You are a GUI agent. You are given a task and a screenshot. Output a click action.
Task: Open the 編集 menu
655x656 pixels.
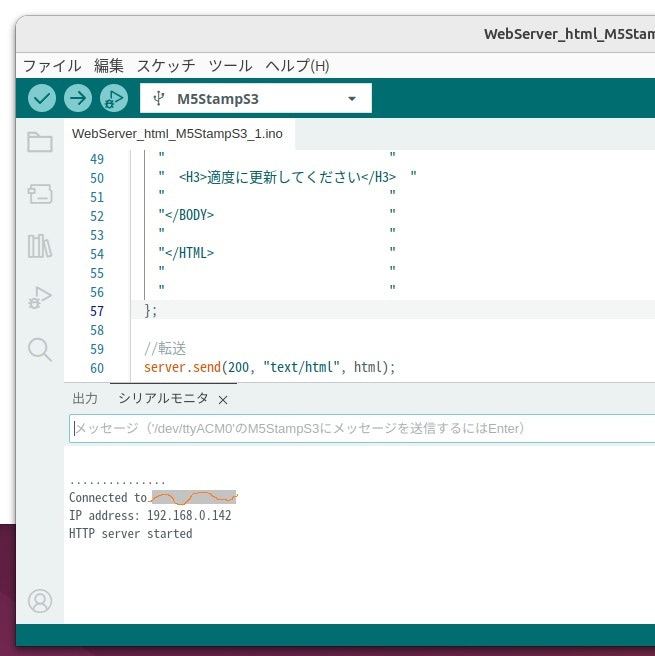109,66
